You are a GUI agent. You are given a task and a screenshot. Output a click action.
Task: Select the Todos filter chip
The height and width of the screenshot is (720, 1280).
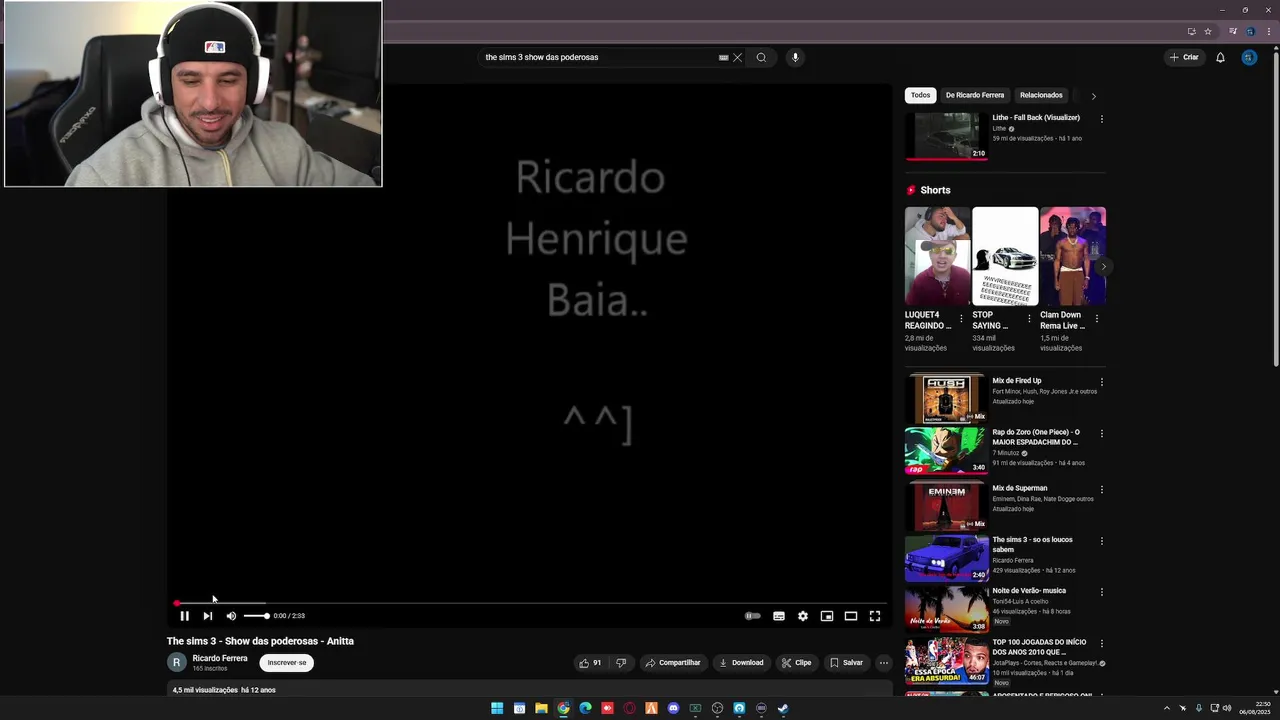point(920,95)
